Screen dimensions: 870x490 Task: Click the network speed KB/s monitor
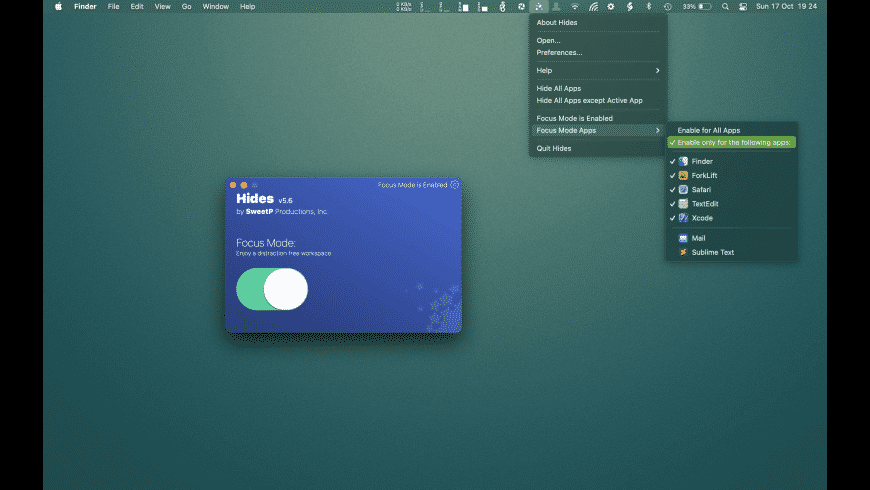point(404,7)
